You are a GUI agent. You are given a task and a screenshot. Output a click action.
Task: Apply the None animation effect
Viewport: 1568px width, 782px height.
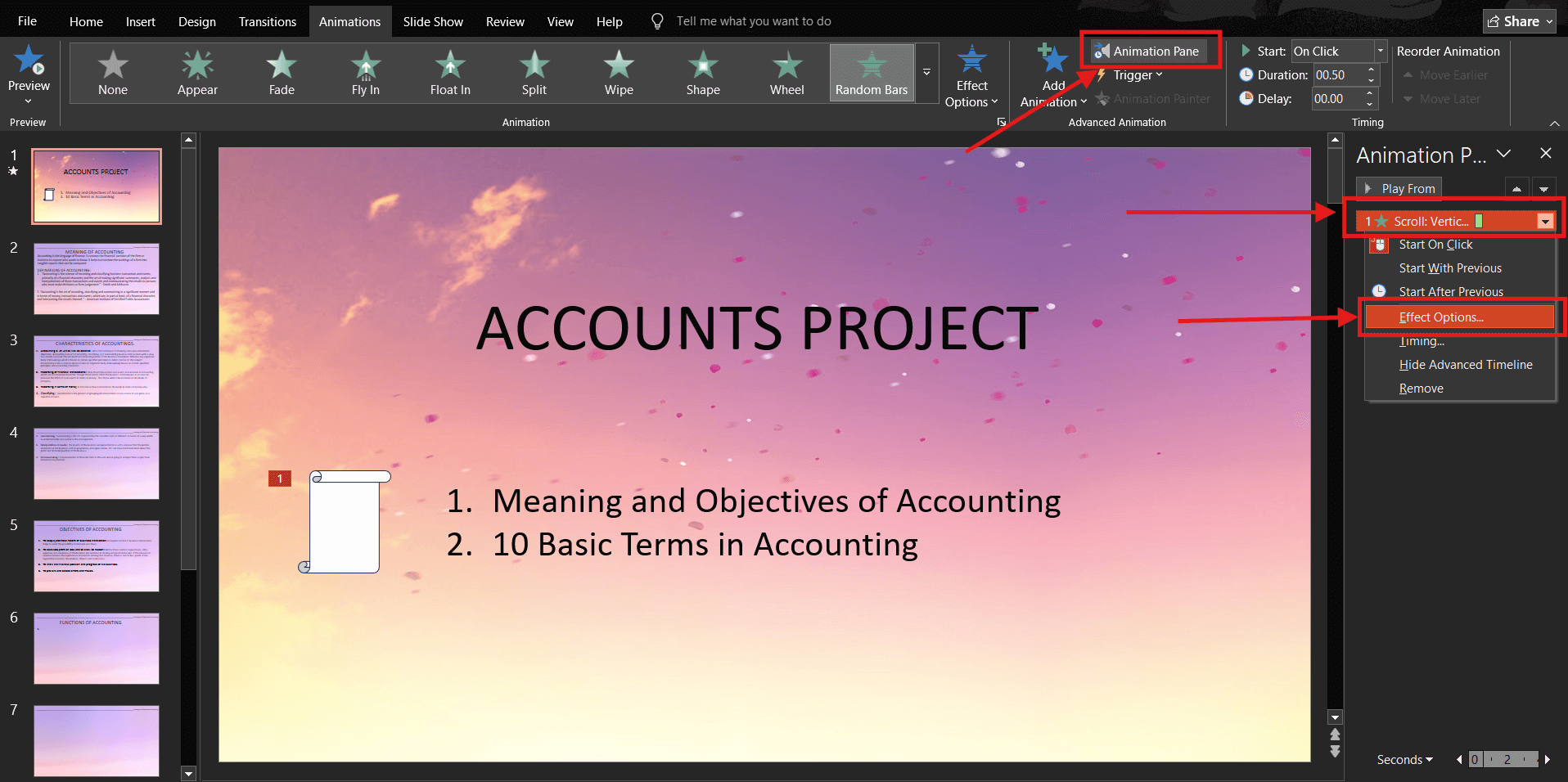click(113, 73)
